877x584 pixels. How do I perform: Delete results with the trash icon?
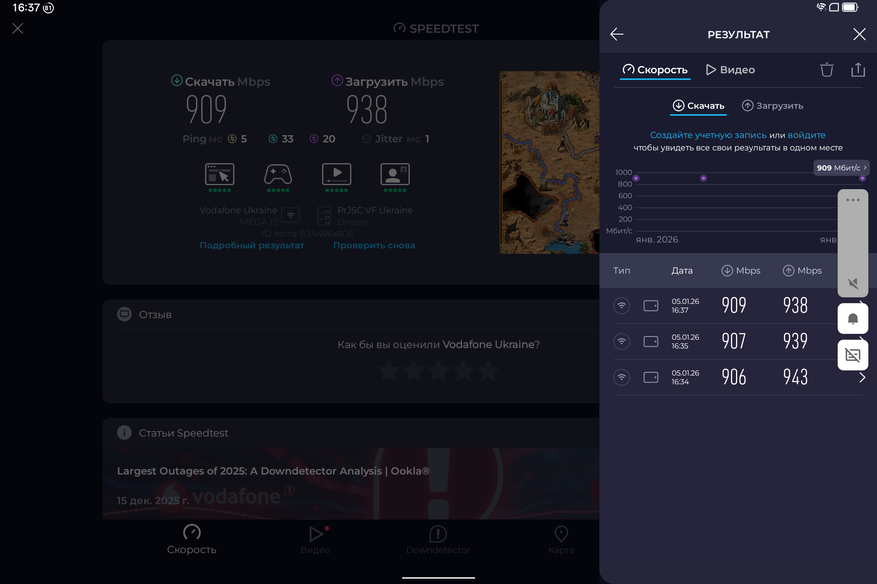[827, 70]
